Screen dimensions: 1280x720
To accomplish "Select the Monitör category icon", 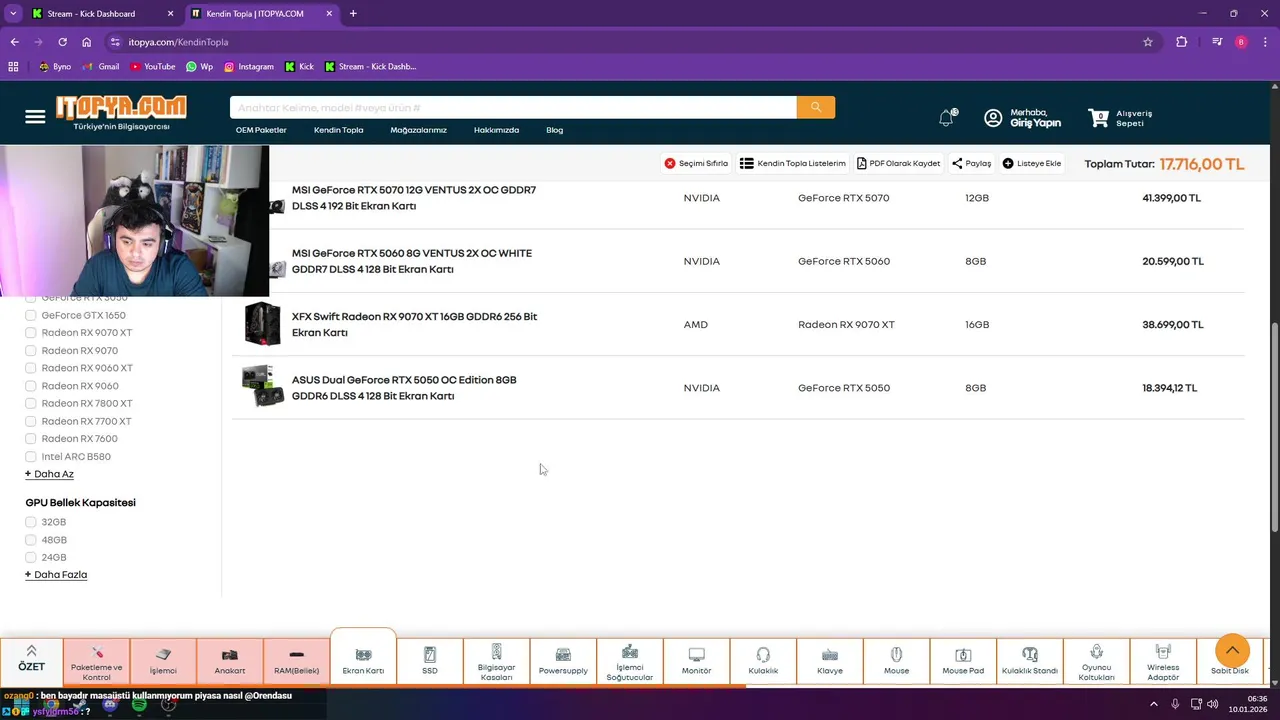I will [696, 661].
